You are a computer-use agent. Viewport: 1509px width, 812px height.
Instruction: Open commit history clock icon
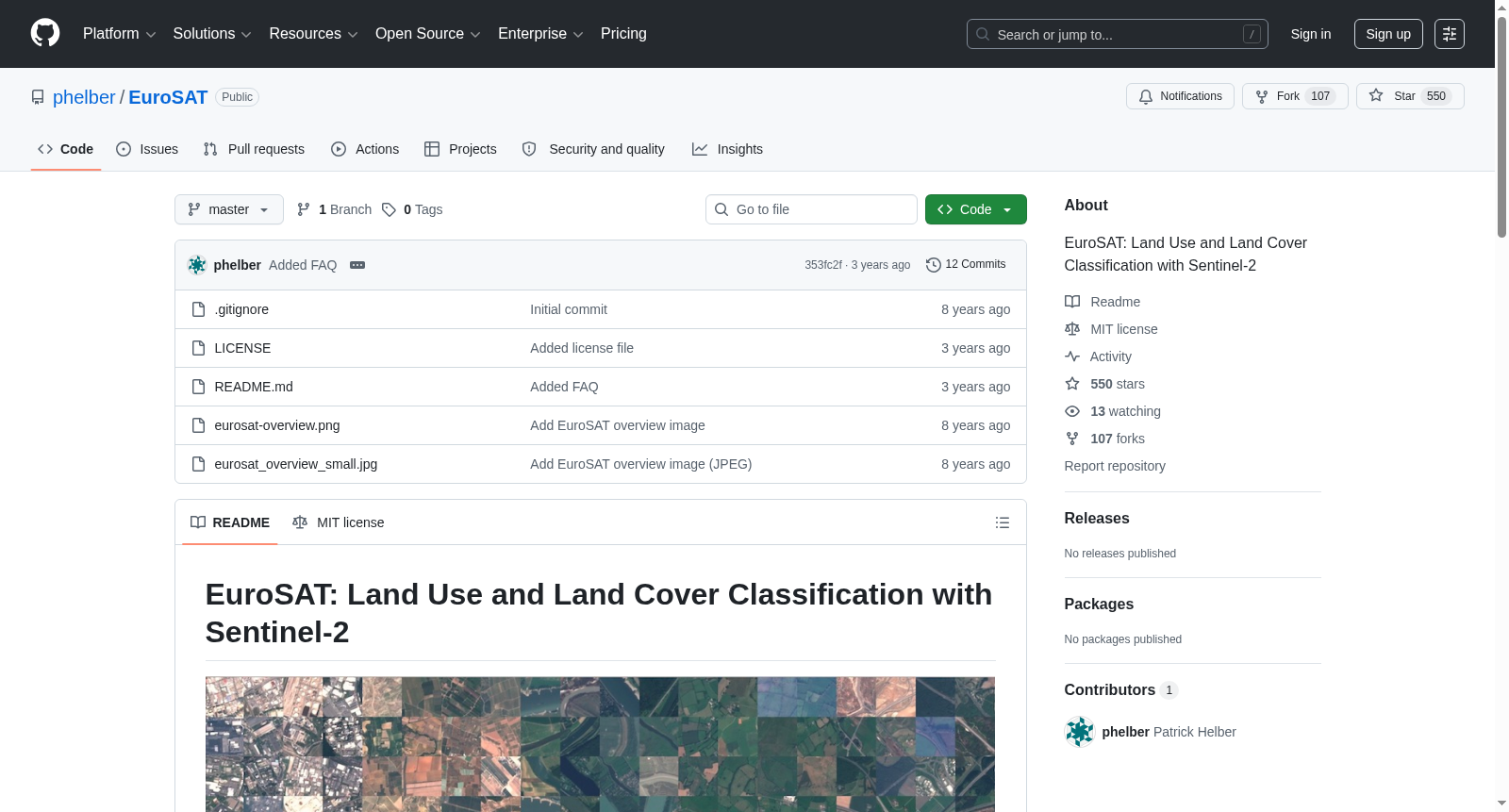point(934,265)
